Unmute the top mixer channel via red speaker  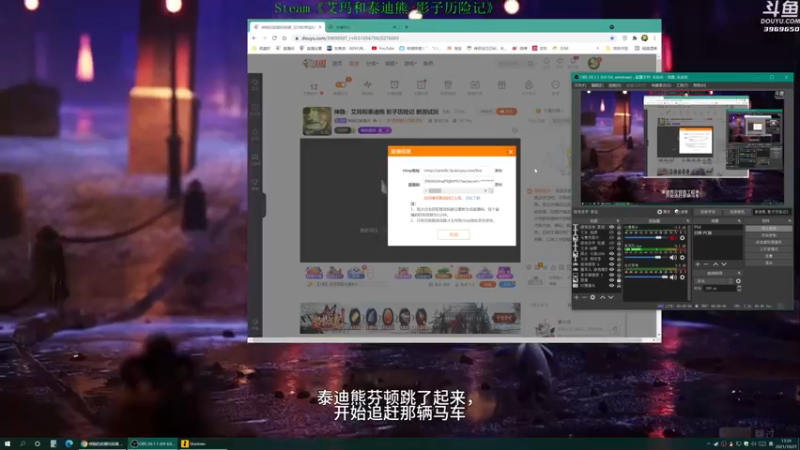[672, 238]
